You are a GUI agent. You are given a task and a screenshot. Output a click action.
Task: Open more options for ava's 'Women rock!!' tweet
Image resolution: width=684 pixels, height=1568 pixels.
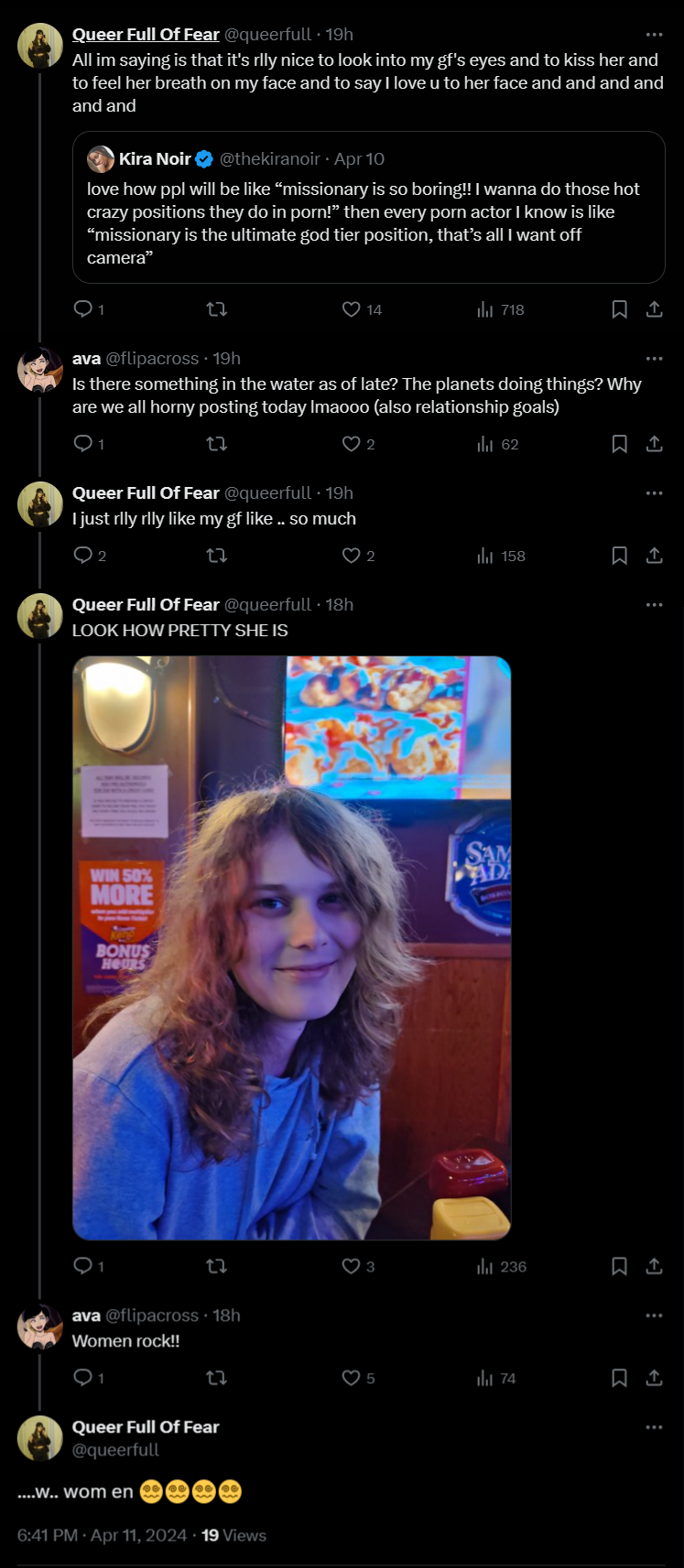click(x=654, y=1315)
